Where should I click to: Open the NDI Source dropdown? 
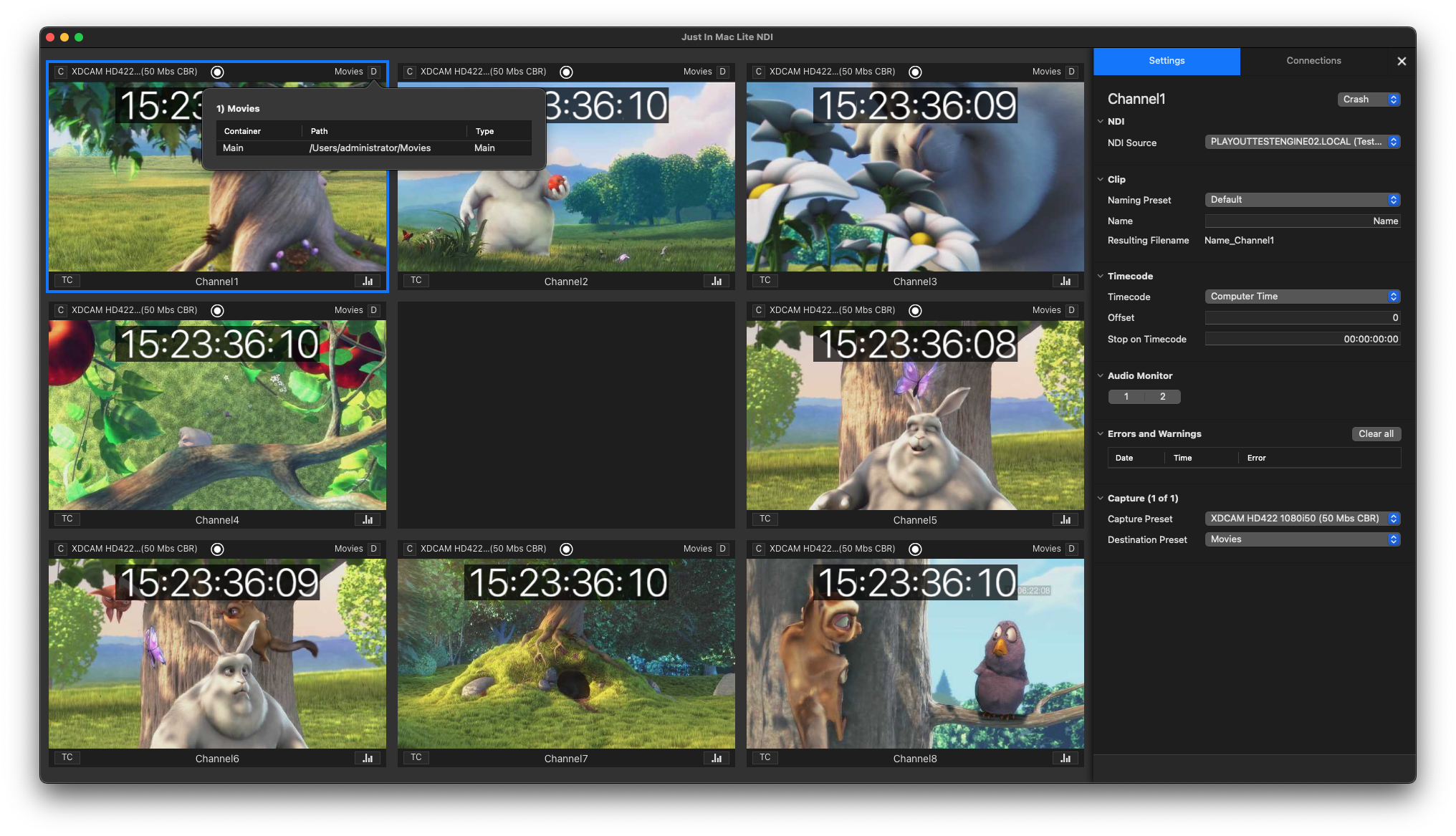1303,142
